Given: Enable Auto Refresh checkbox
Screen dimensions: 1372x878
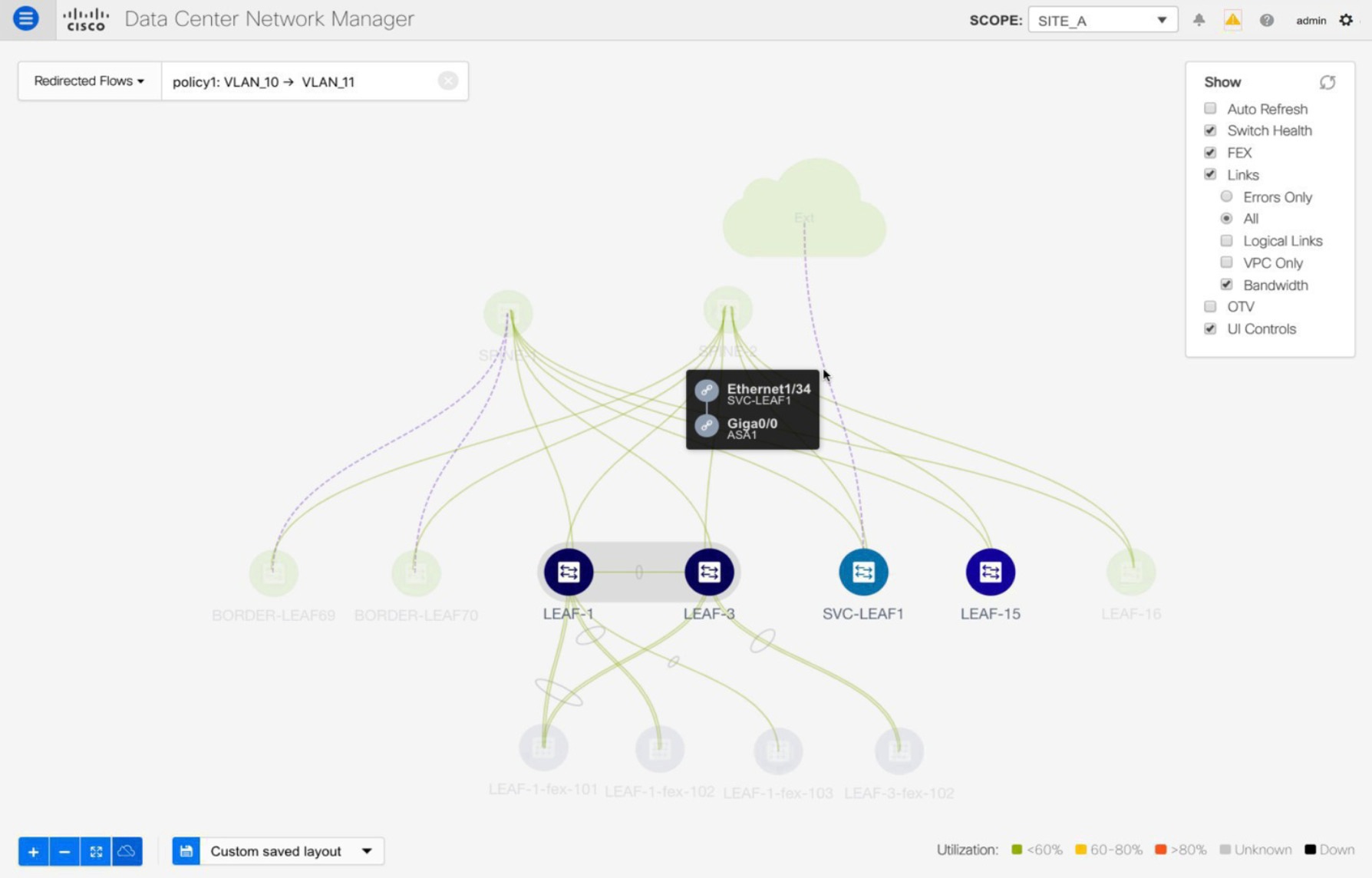Looking at the screenshot, I should click(x=1210, y=108).
